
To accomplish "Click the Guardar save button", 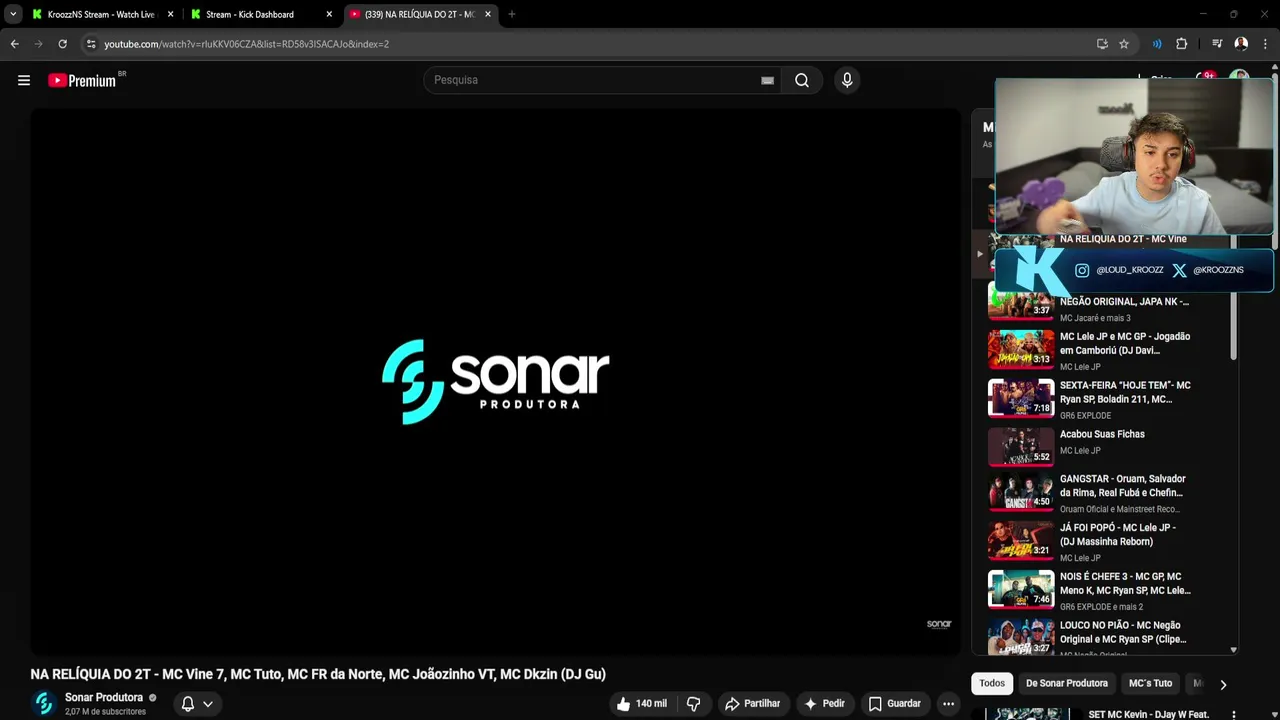I will pos(894,704).
